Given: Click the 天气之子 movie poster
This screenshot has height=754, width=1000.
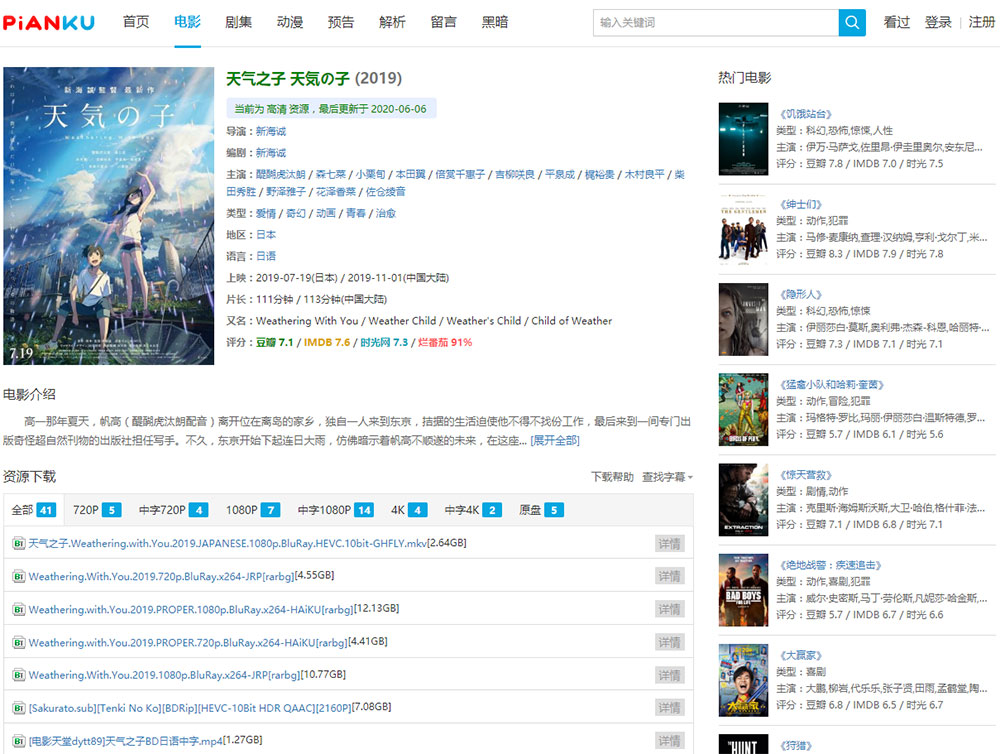Looking at the screenshot, I should coord(108,216).
